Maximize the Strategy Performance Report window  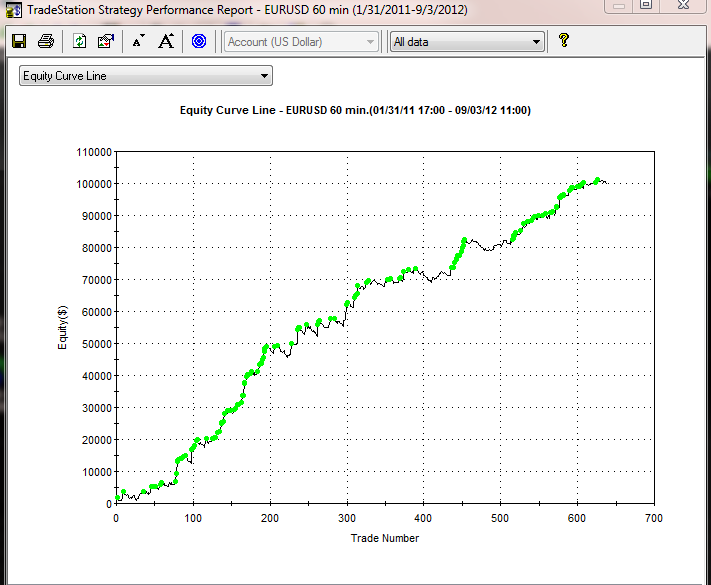646,6
